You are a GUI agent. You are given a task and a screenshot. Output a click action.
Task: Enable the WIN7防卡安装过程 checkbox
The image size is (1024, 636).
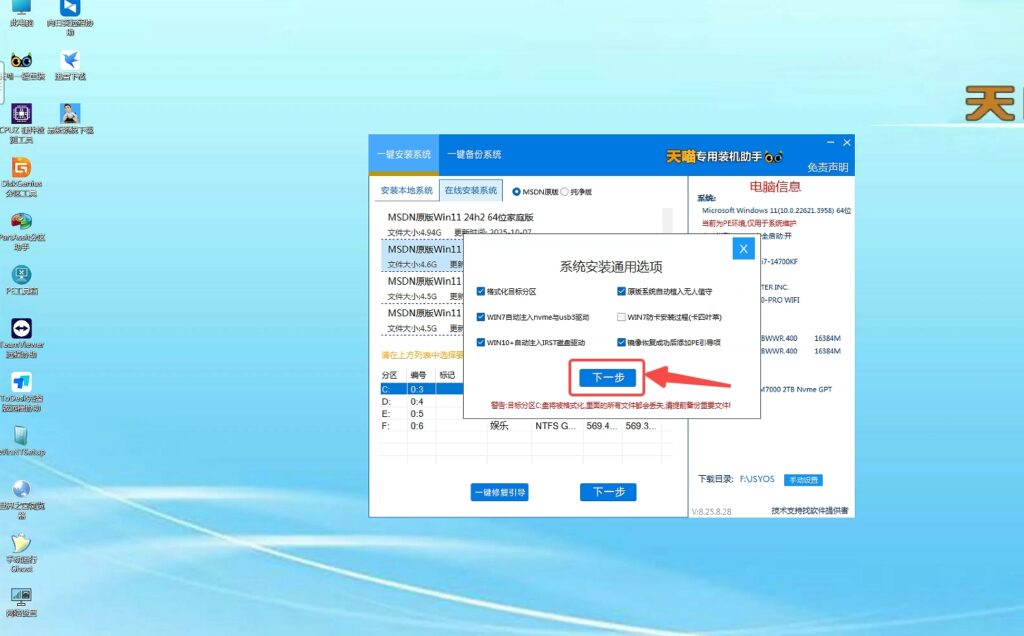621,317
